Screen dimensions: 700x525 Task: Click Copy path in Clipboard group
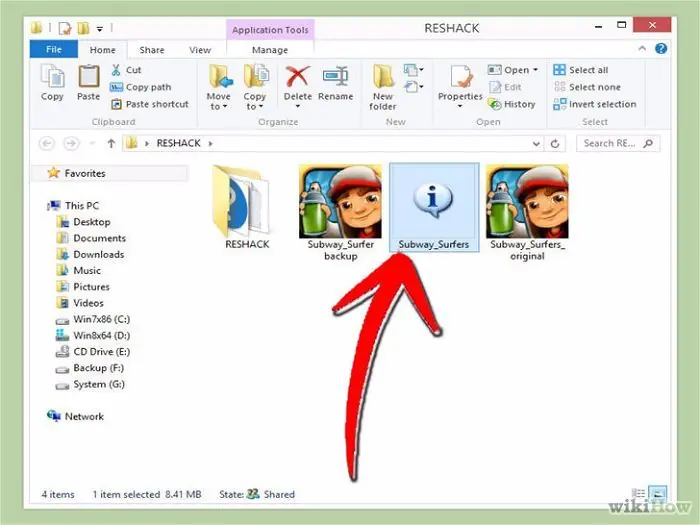(x=141, y=87)
